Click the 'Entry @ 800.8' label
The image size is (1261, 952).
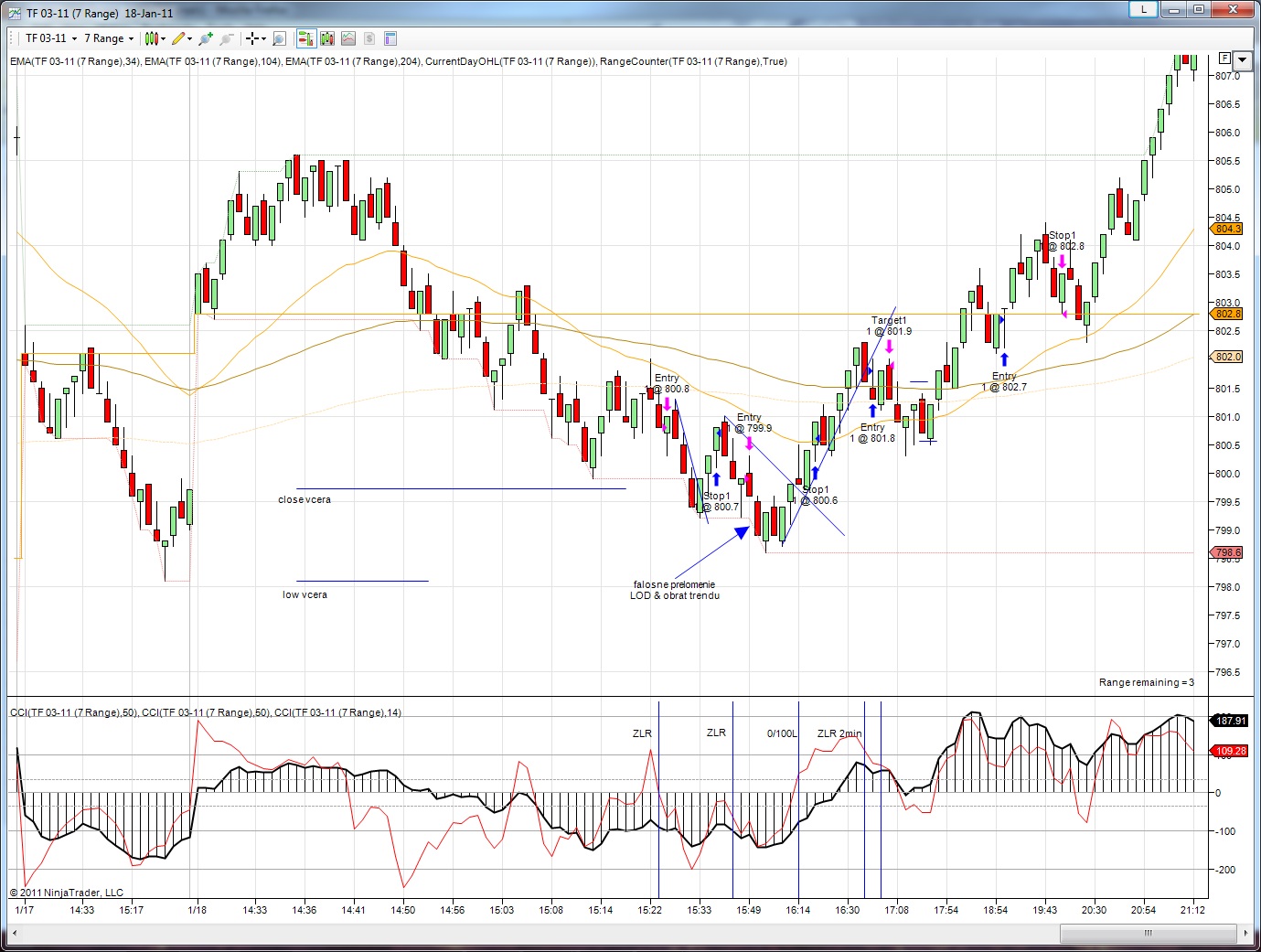click(668, 383)
